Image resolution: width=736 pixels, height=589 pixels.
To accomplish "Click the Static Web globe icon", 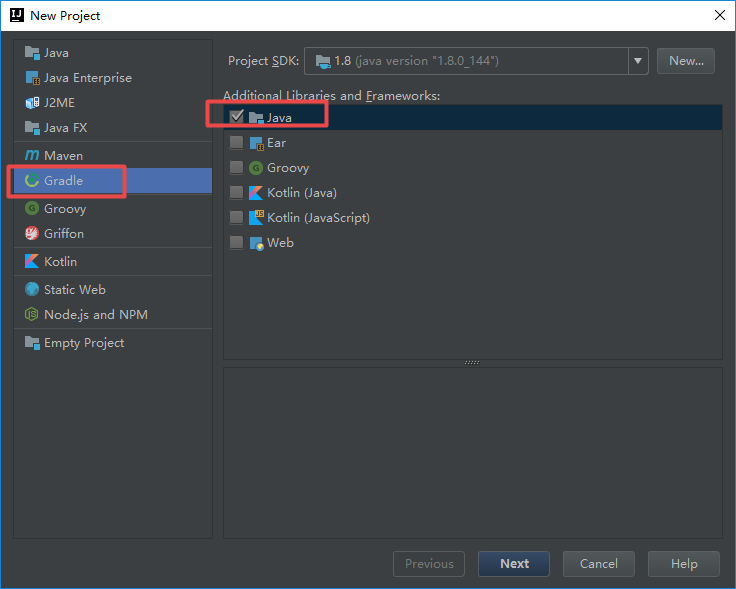I will click(x=32, y=289).
